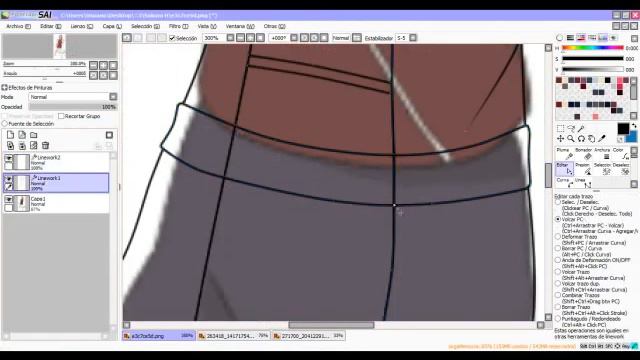Click the zoom out minus button in navigator
640x360 pixels.
click(93, 65)
